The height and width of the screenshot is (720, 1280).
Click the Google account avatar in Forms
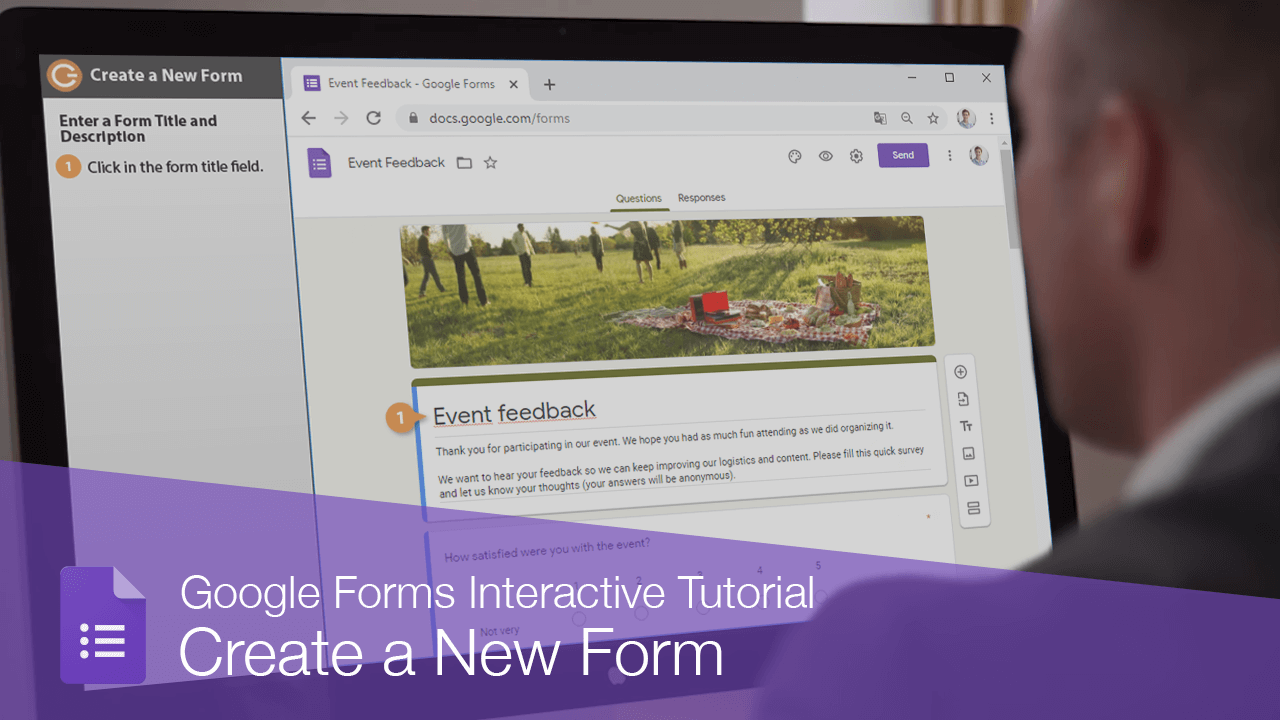pos(979,155)
